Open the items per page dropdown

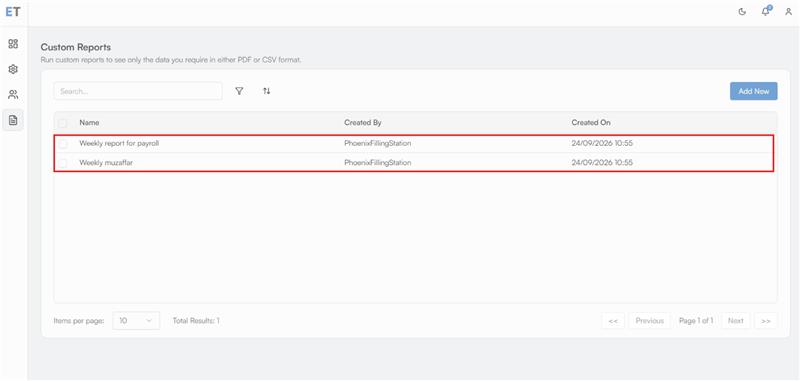pyautogui.click(x=136, y=321)
